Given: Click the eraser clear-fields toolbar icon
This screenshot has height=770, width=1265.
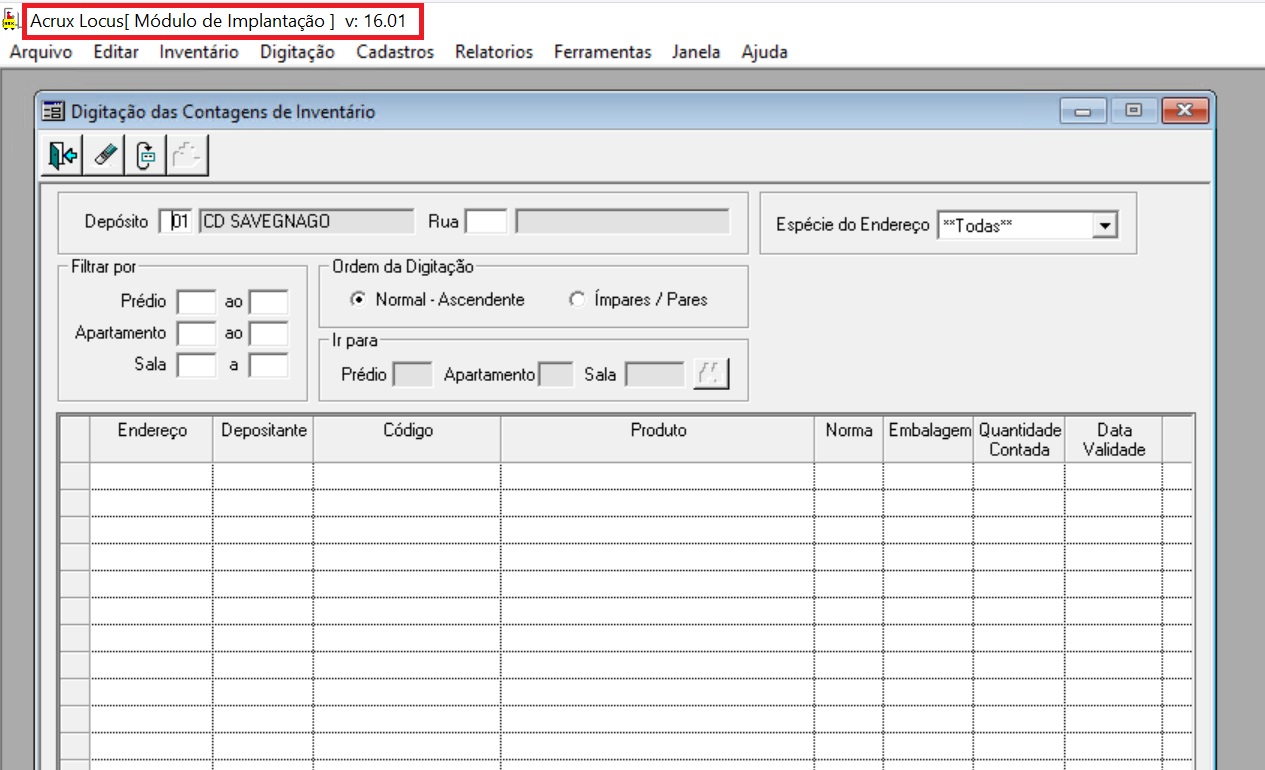Looking at the screenshot, I should [105, 155].
